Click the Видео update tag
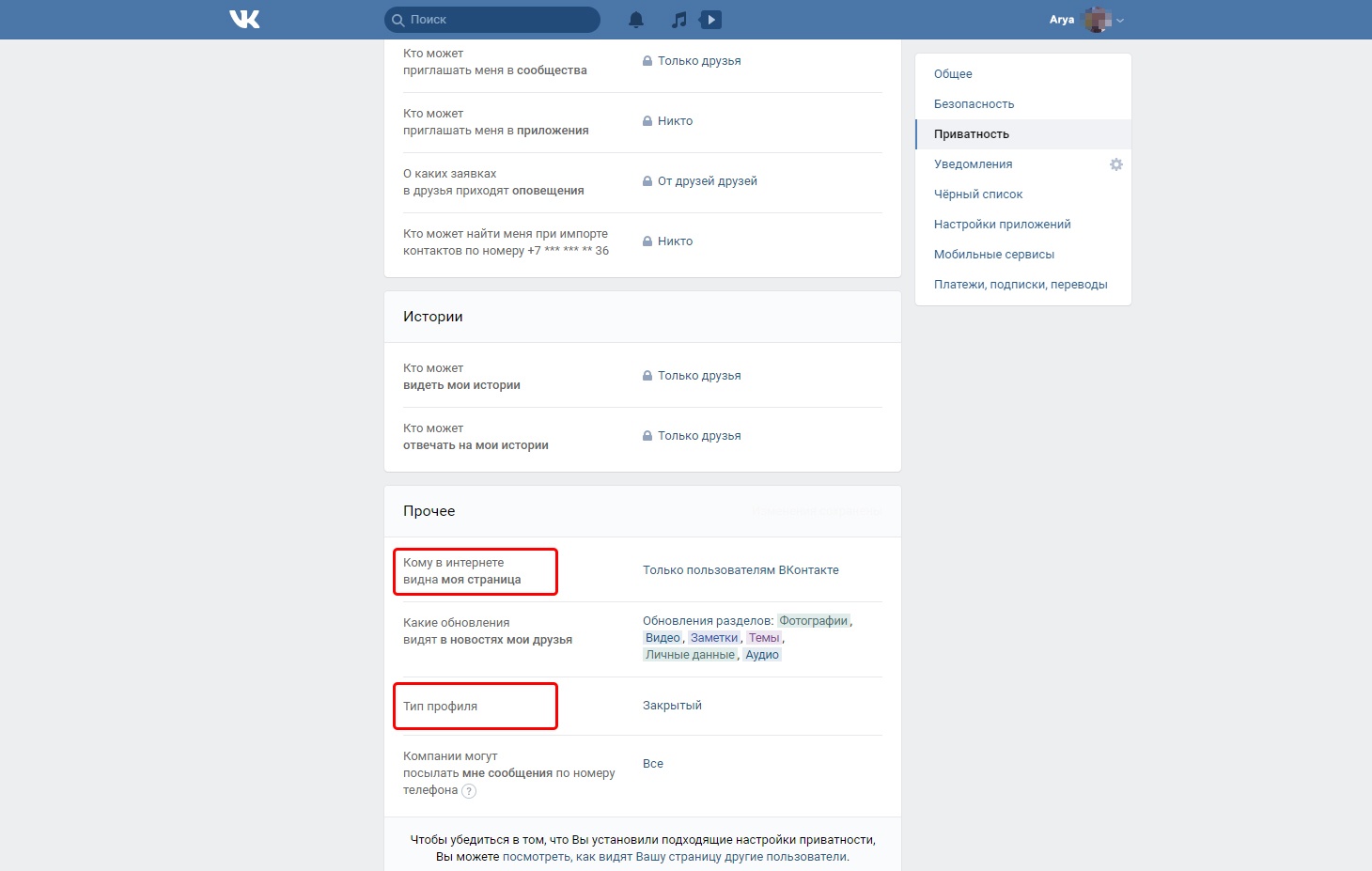Screen dimensions: 1372x871 [663, 638]
